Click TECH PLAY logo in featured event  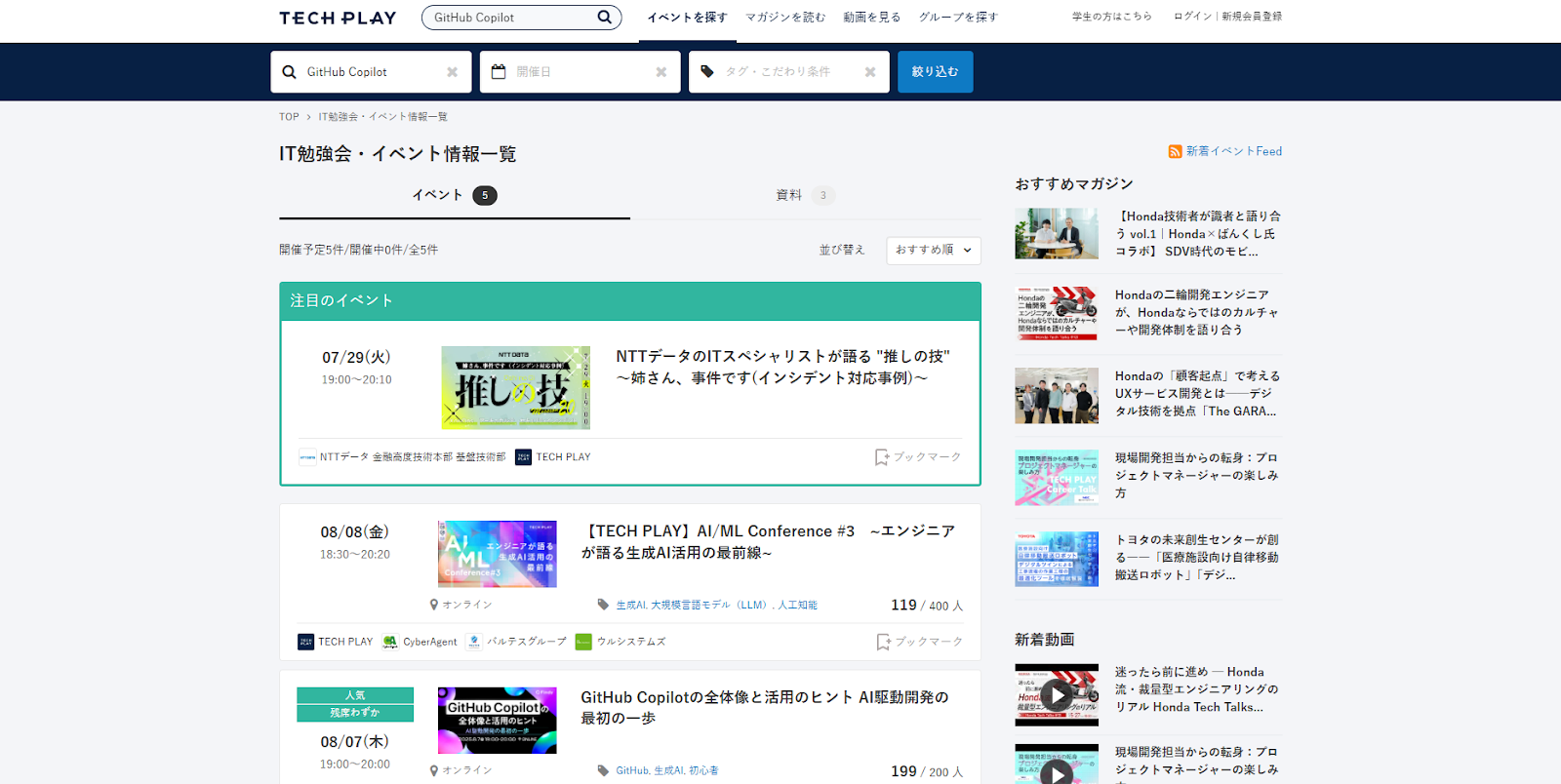523,457
